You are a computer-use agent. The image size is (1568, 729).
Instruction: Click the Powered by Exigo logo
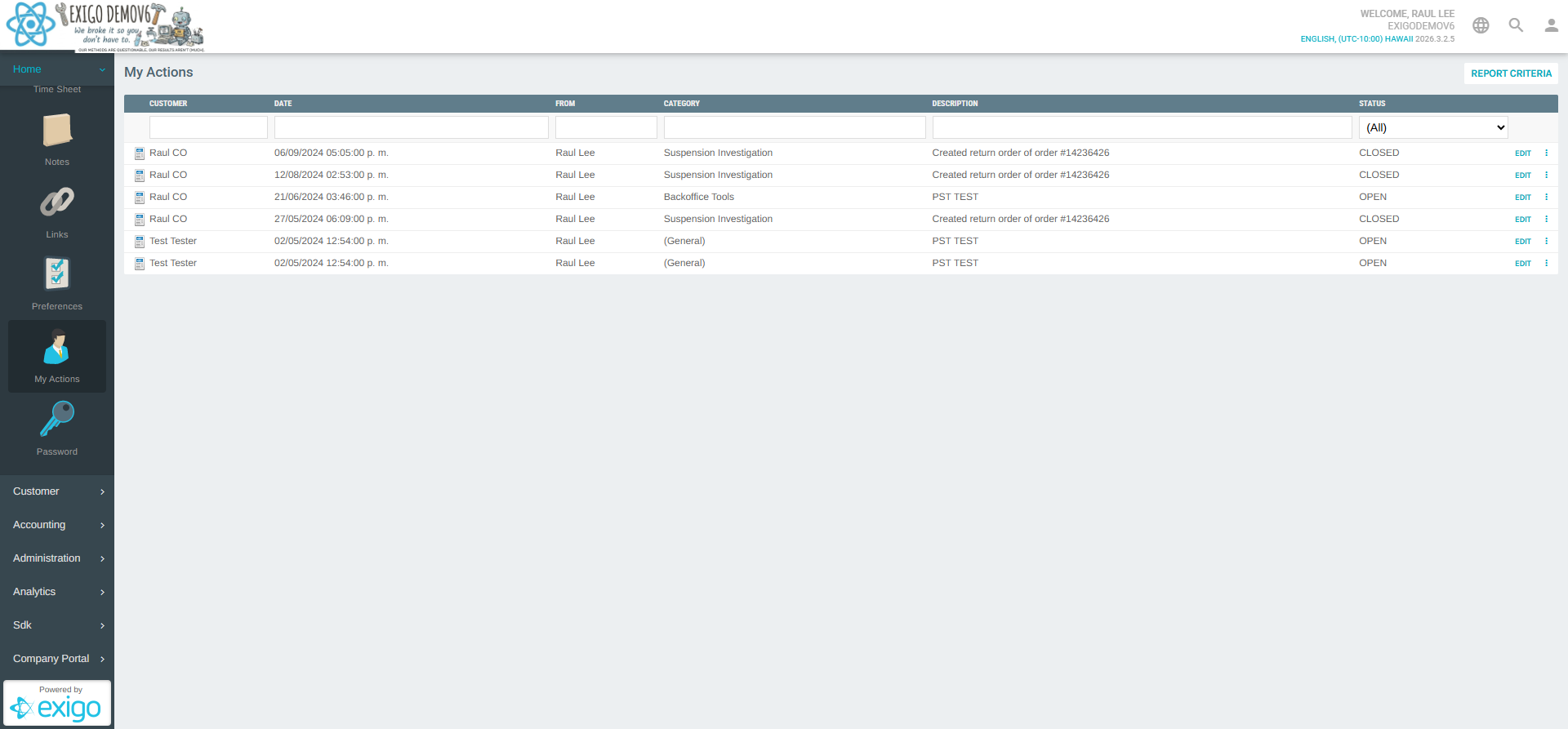tap(57, 703)
